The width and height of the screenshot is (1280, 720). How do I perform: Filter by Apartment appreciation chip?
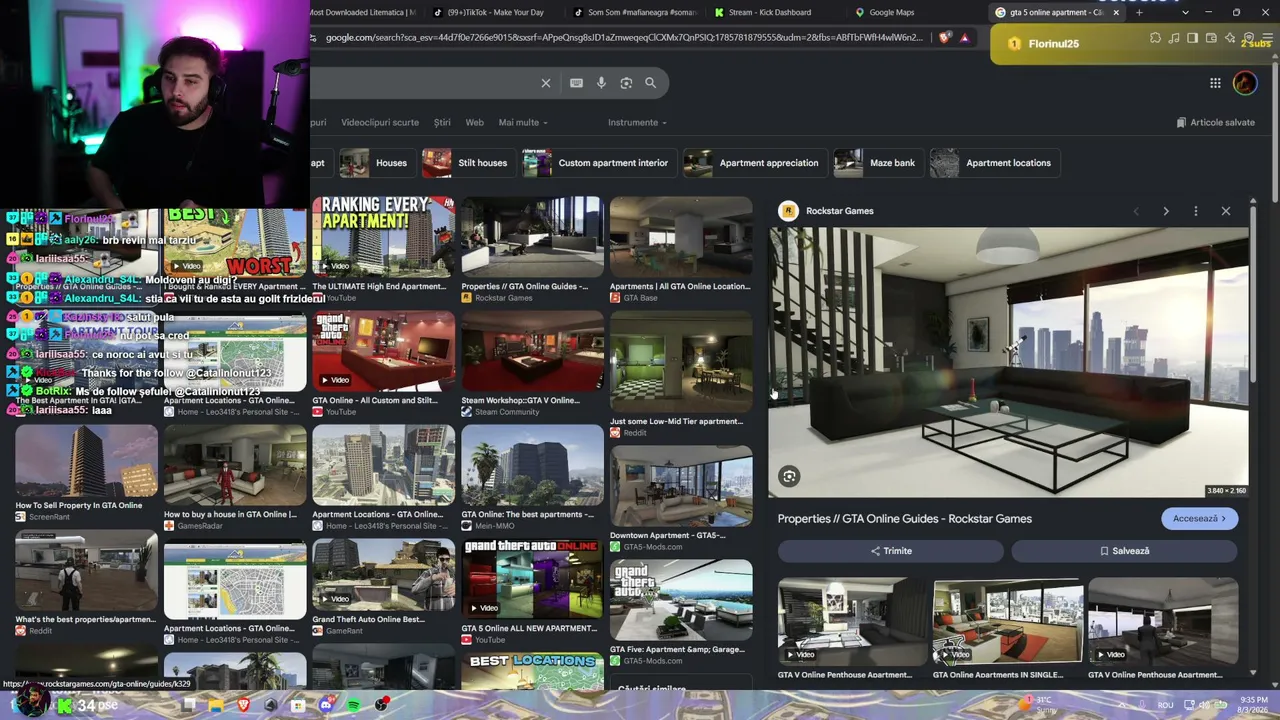coord(755,163)
